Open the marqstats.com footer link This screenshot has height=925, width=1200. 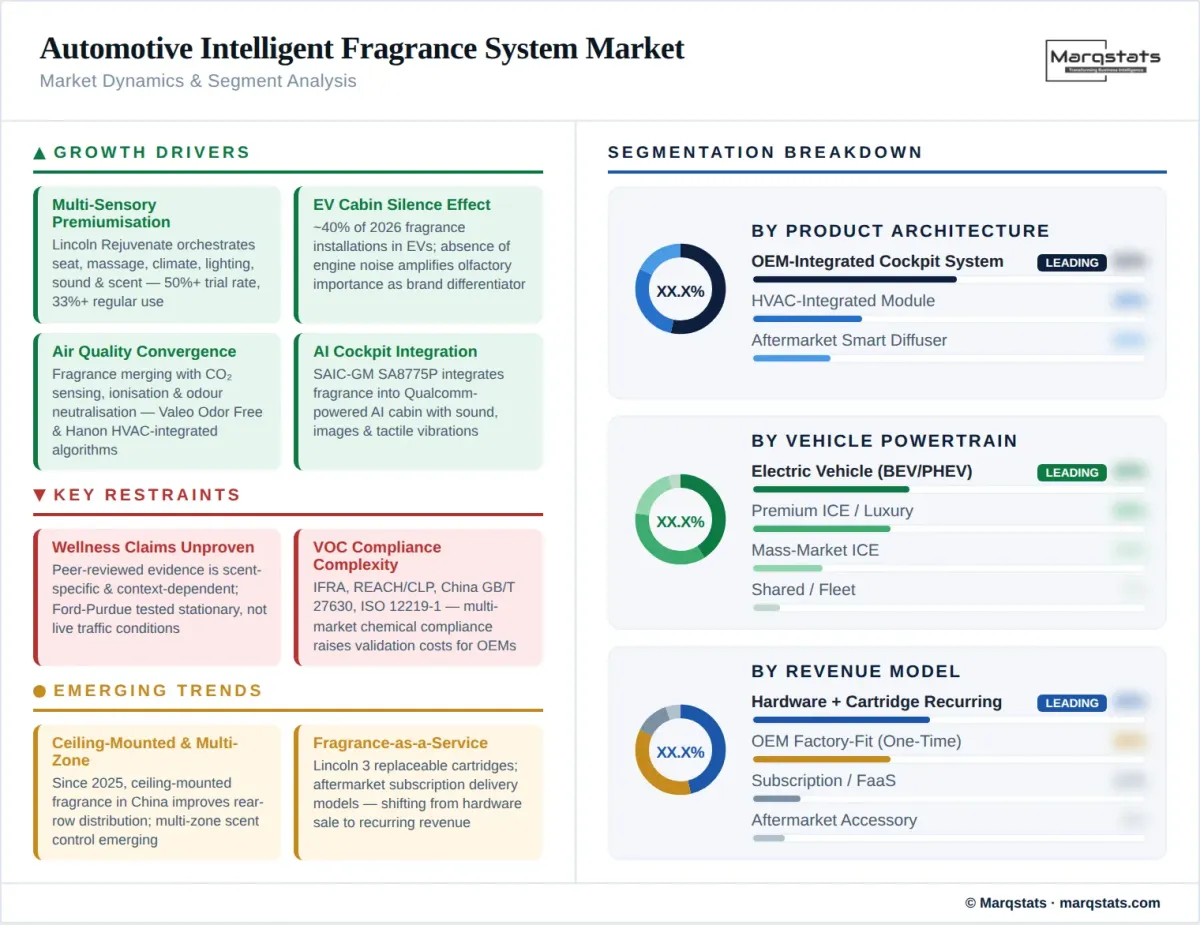[1109, 903]
